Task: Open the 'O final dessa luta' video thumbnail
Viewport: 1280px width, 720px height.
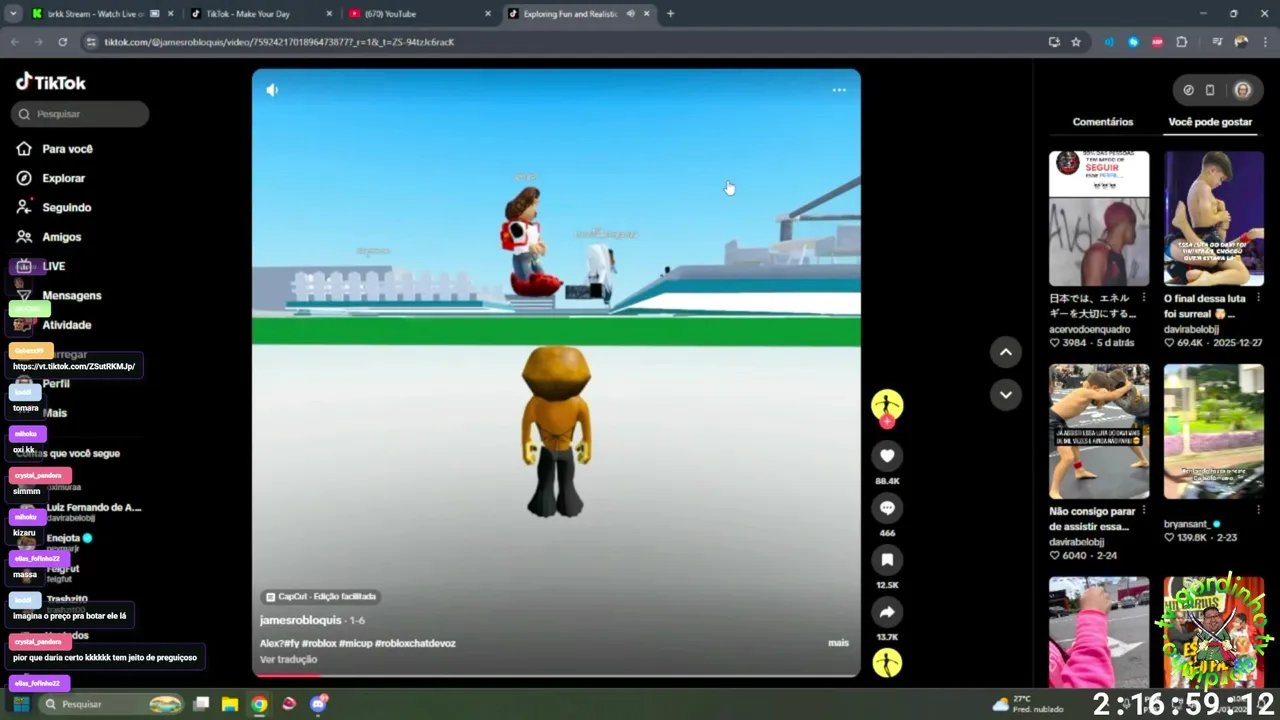Action: tap(1214, 219)
